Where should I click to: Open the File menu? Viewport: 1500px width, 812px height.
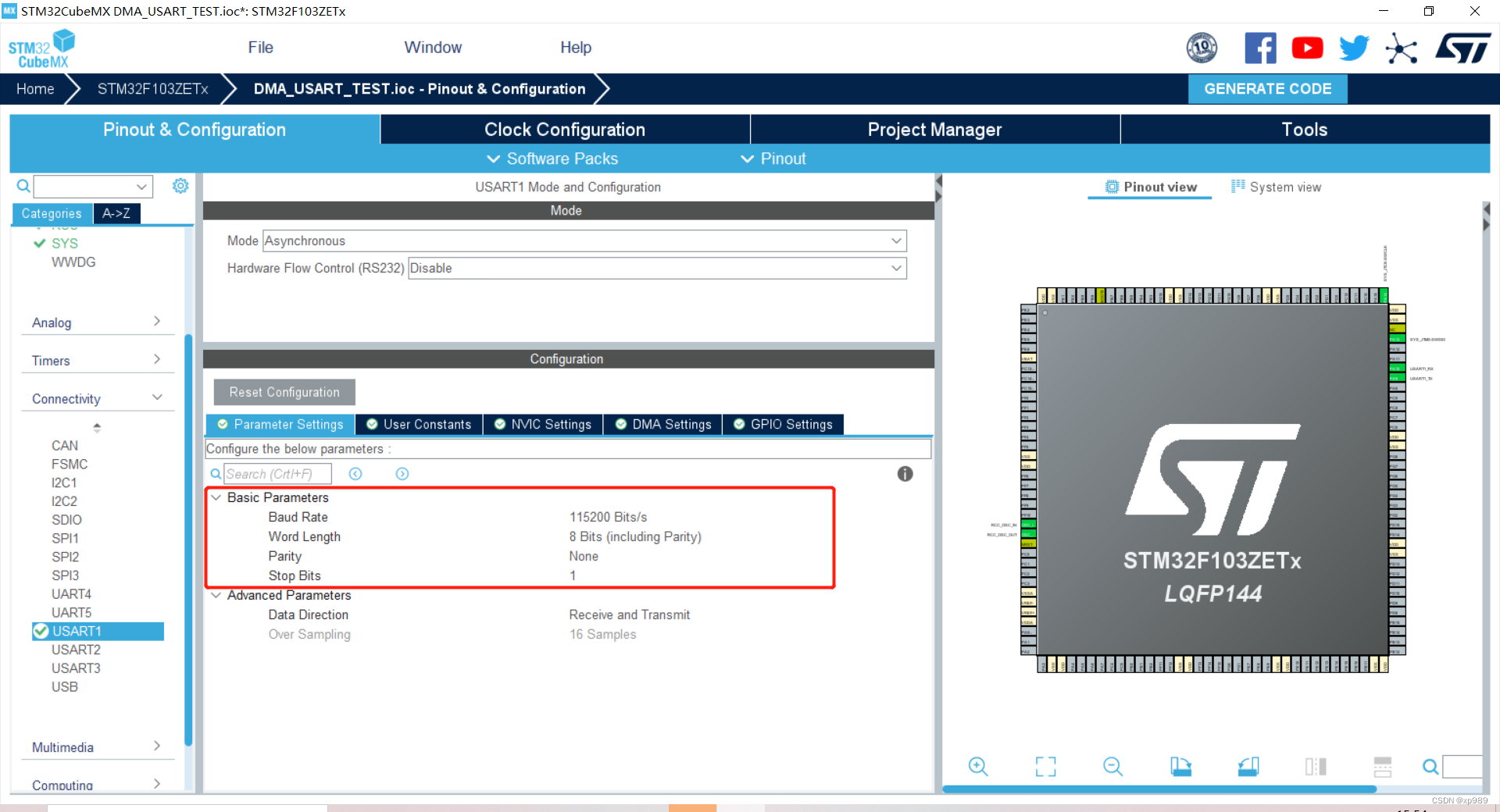click(260, 48)
